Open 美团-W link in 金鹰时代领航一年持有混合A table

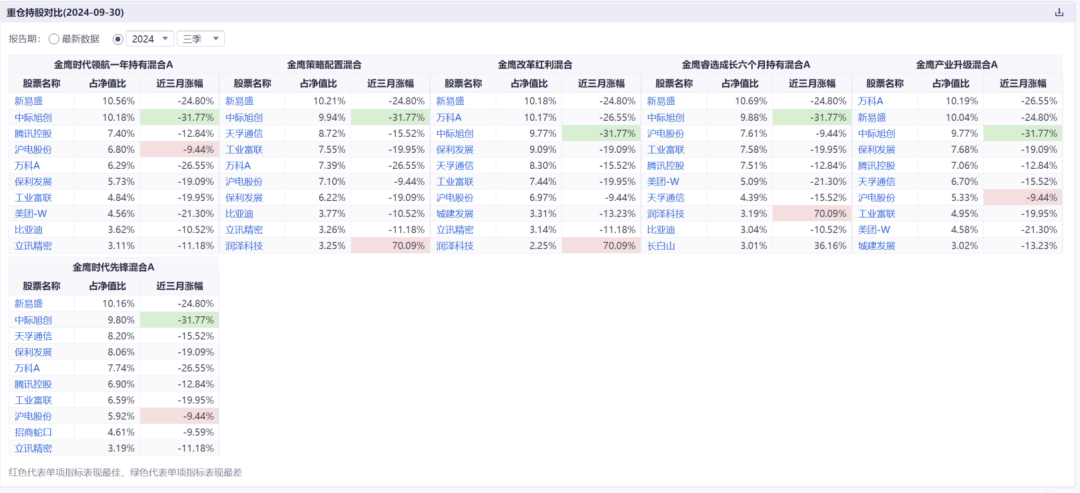point(30,213)
